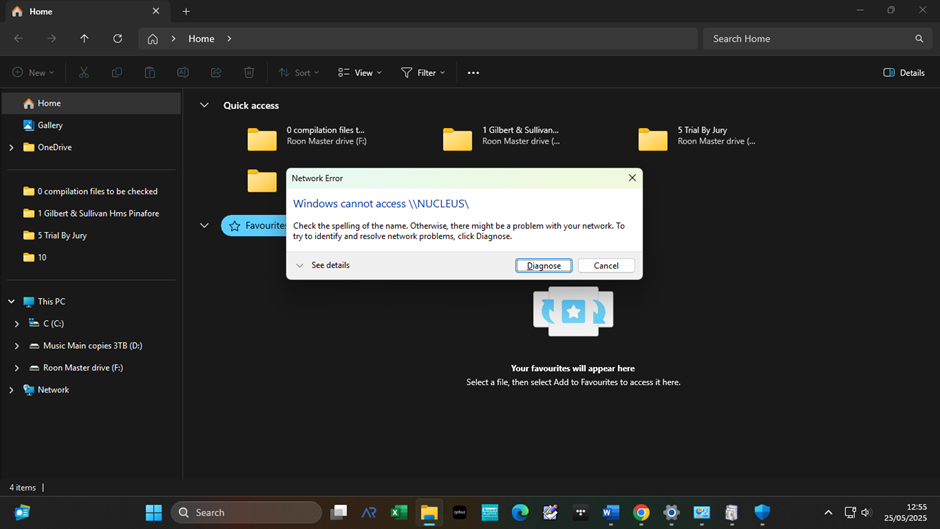Image resolution: width=940 pixels, height=529 pixels.
Task: Select Gallery in the navigation pane
Action: 50,125
